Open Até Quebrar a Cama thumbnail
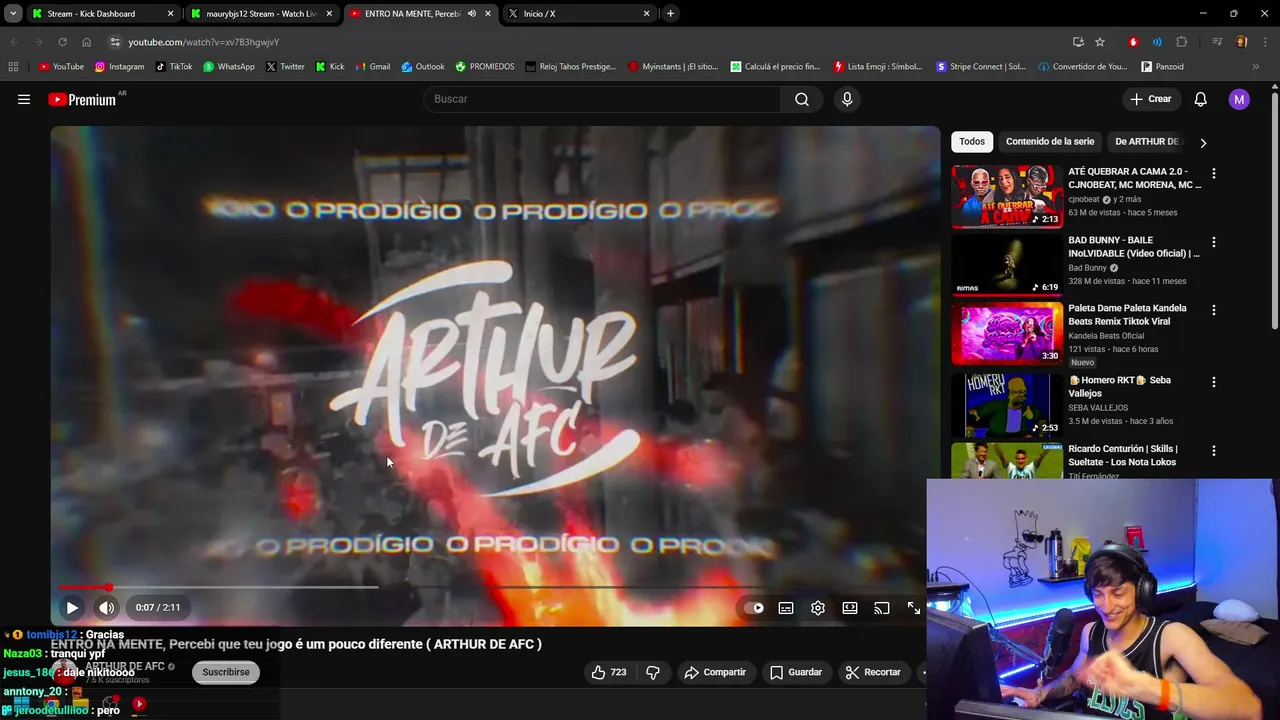This screenshot has height=720, width=1280. tap(1007, 197)
